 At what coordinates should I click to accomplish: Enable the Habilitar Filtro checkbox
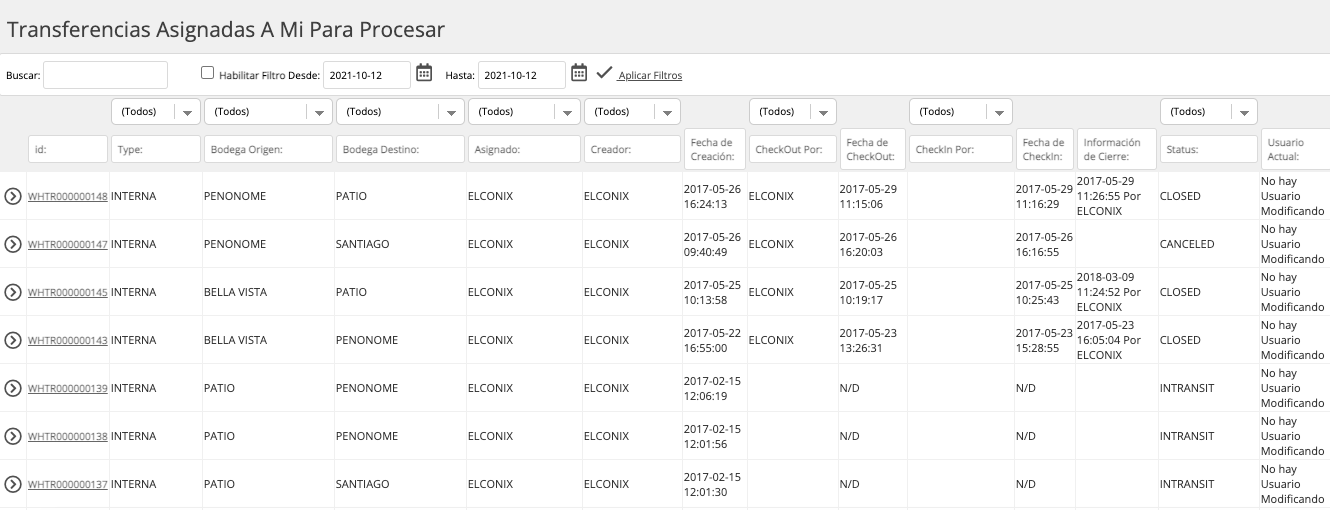point(207,73)
